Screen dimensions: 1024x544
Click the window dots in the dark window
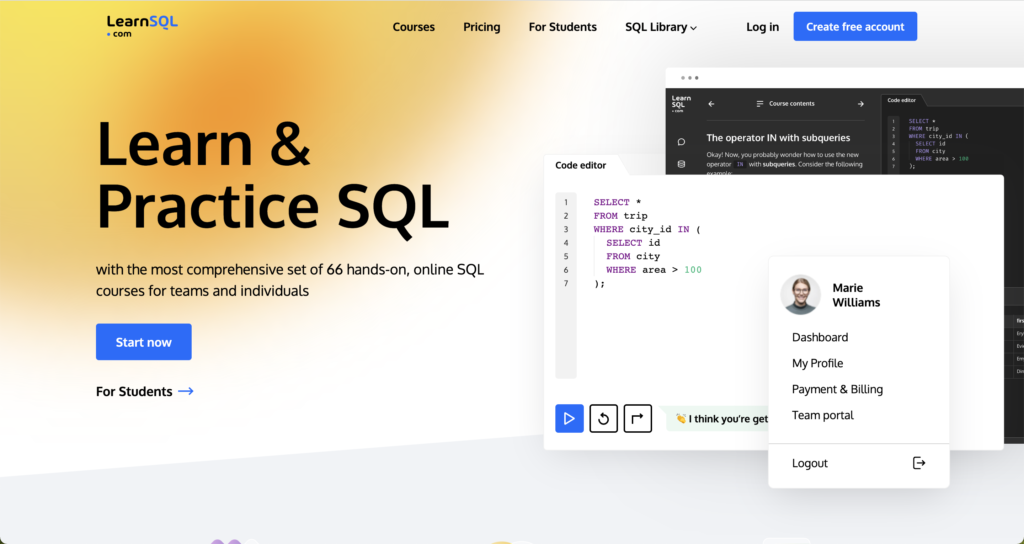tap(690, 78)
